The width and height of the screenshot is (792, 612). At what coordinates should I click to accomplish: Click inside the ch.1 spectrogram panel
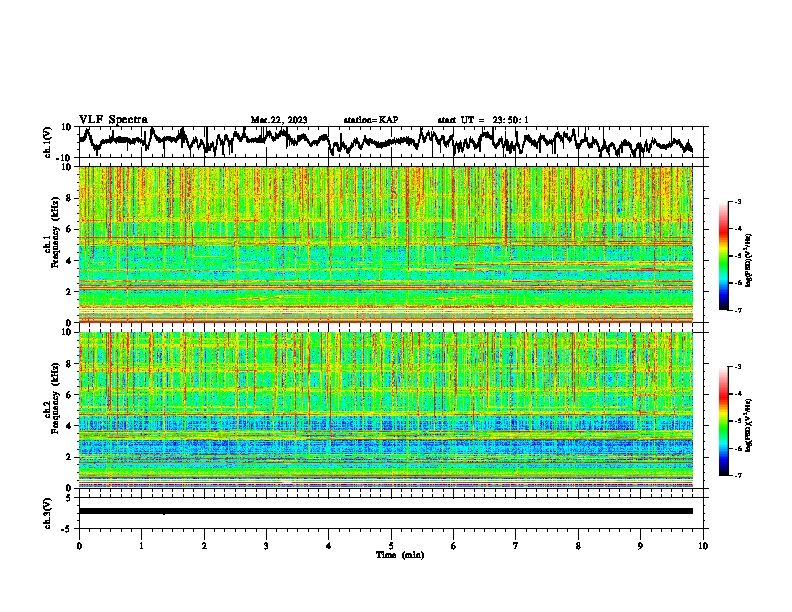pyautogui.click(x=385, y=244)
